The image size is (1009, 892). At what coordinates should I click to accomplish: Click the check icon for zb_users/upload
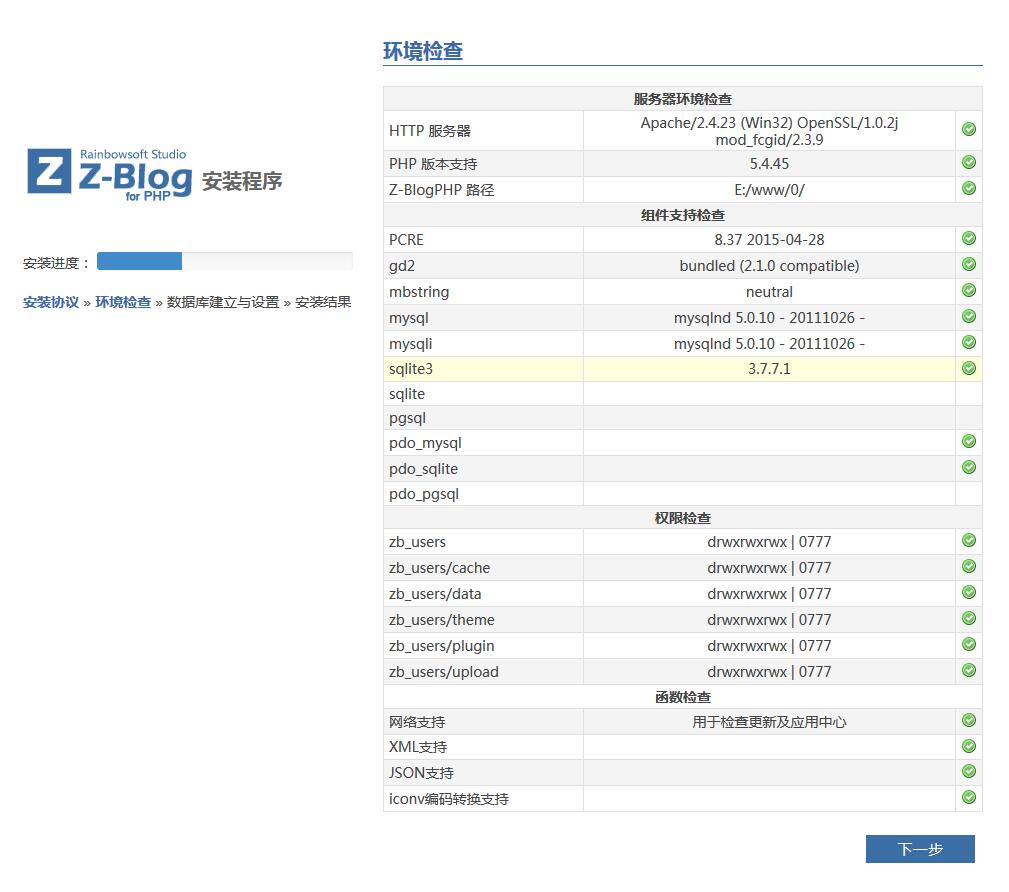pos(968,670)
